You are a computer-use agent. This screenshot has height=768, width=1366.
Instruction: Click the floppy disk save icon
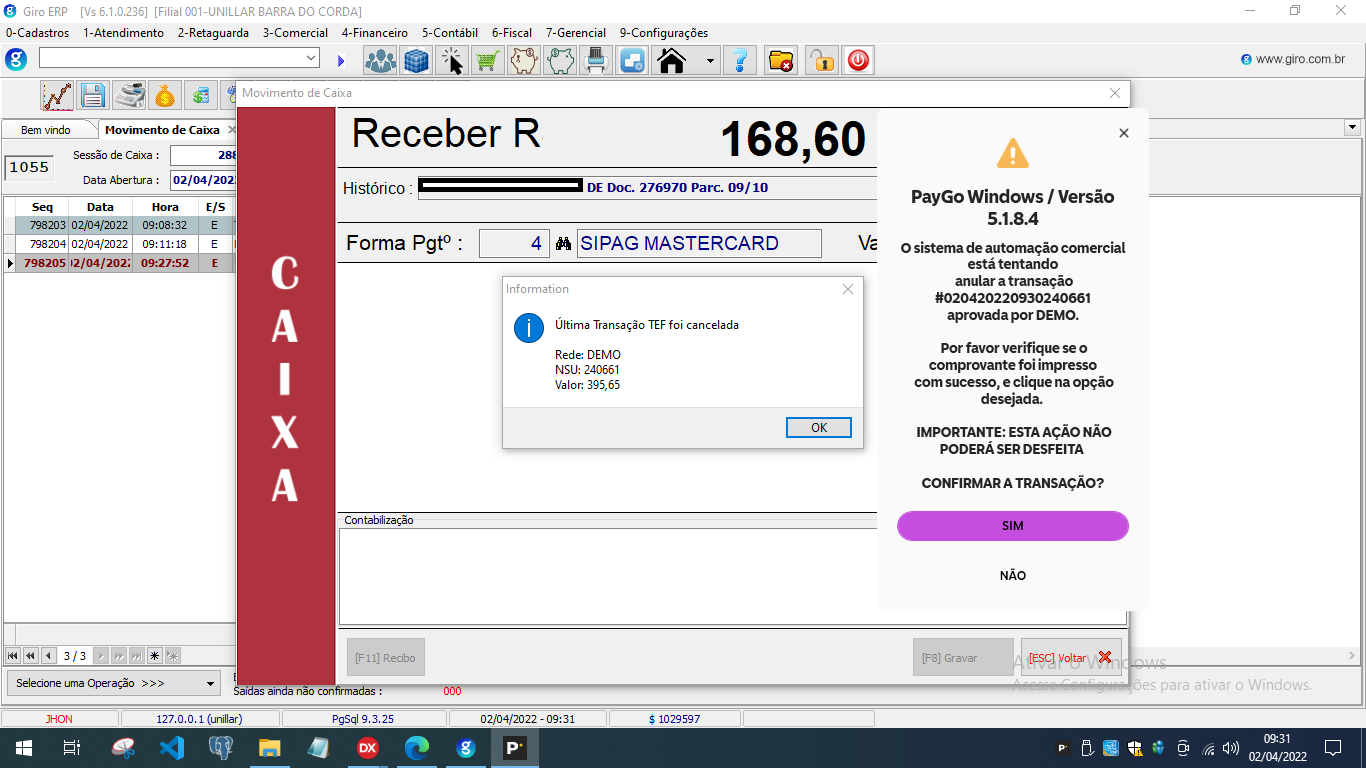(x=93, y=96)
